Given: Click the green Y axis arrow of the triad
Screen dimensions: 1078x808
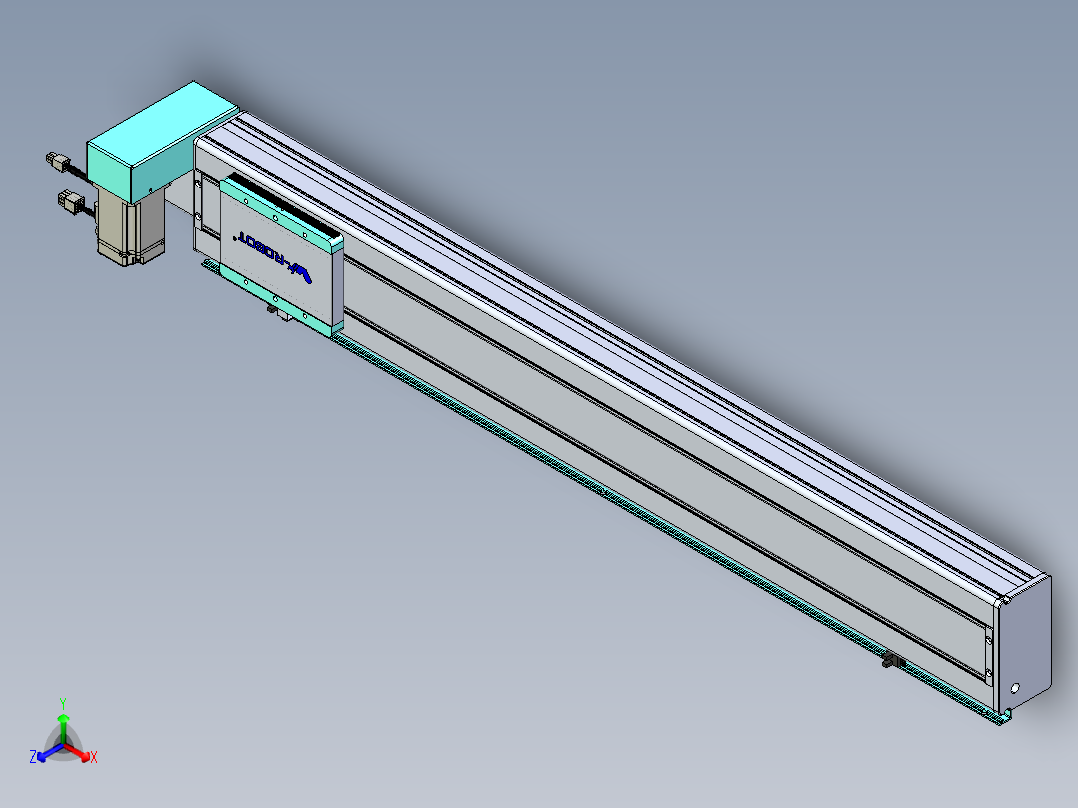Looking at the screenshot, I should (63, 728).
